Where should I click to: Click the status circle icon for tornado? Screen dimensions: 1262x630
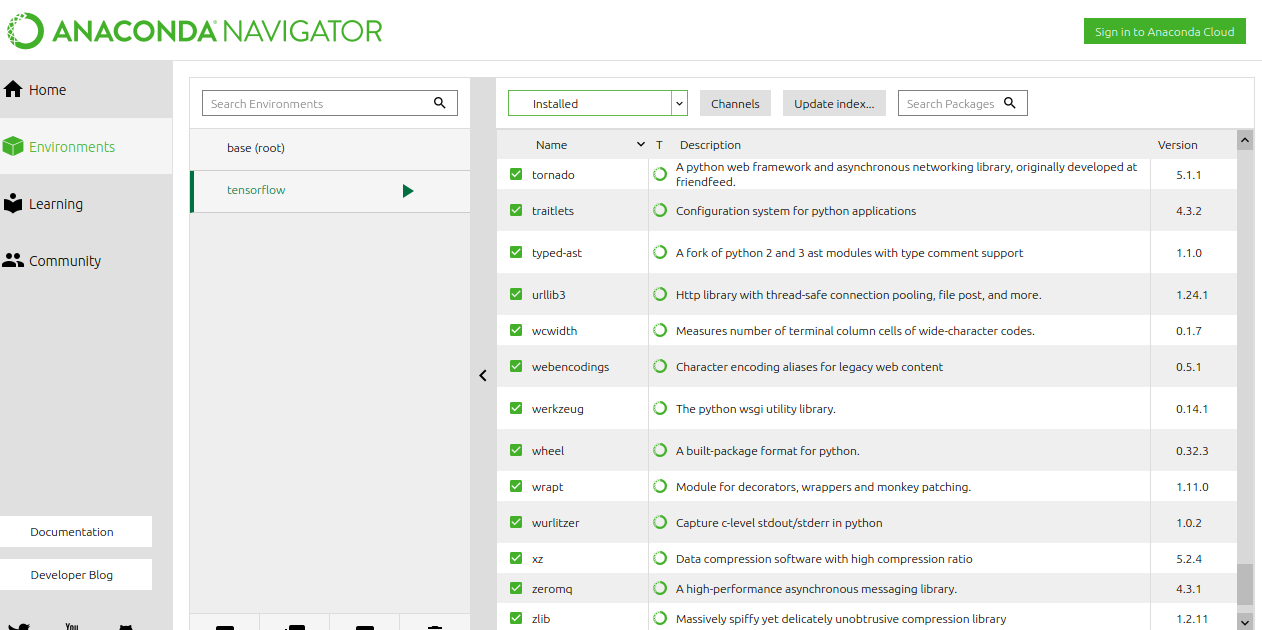coord(660,175)
